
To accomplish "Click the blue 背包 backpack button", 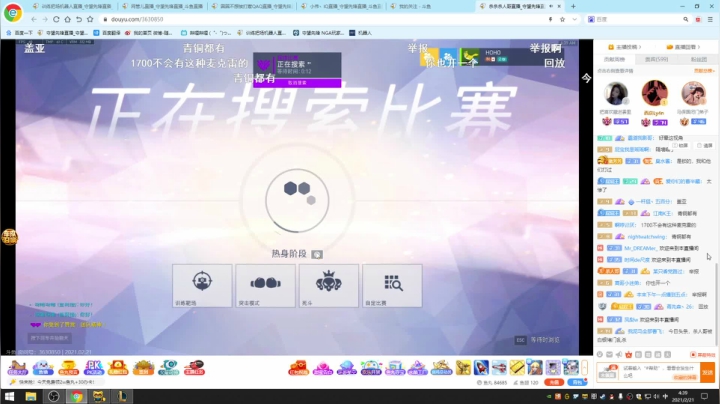I will click(x=577, y=382).
